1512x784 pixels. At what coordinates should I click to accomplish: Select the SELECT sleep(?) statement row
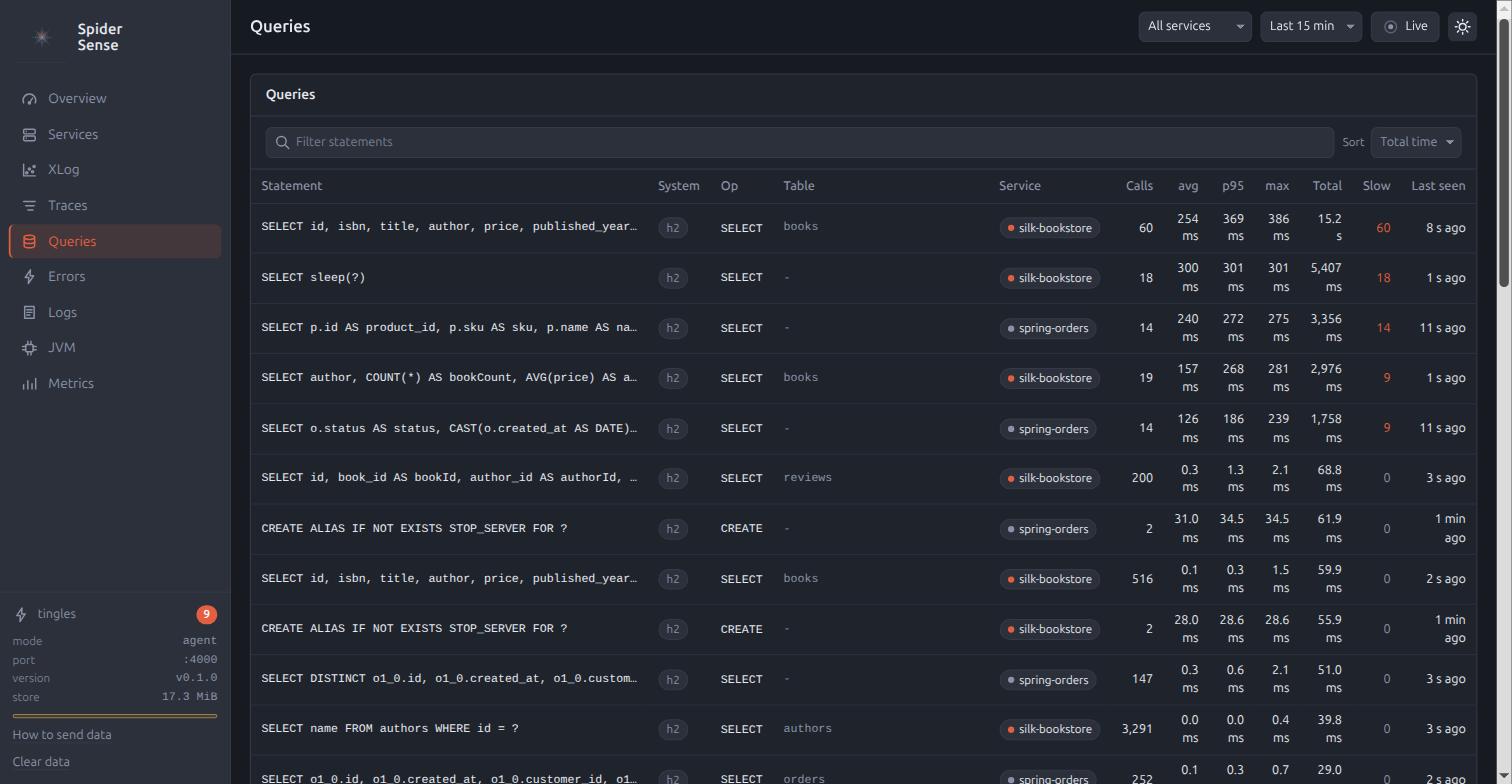pyautogui.click(x=863, y=278)
